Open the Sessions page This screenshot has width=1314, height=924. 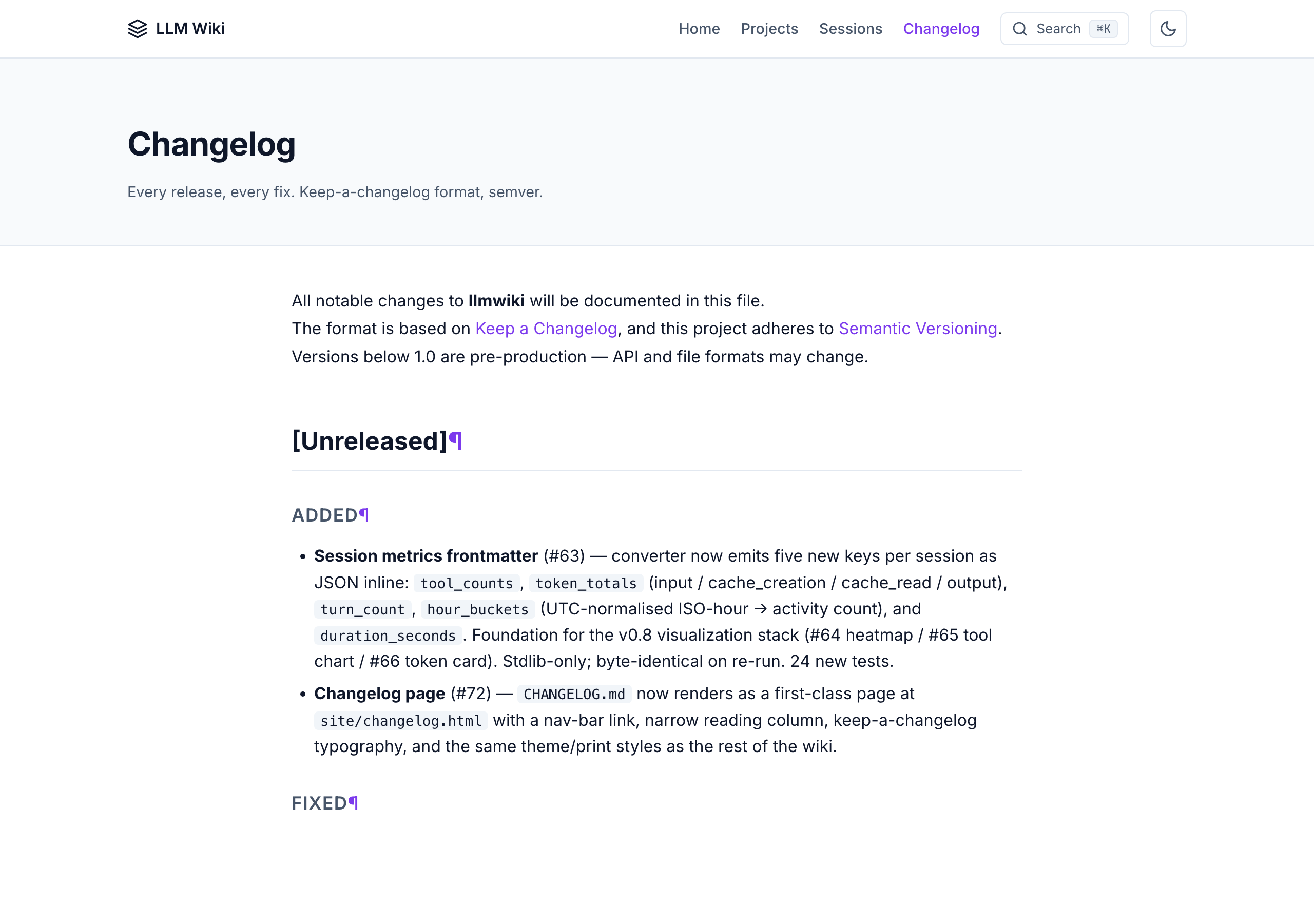pyautogui.click(x=851, y=29)
